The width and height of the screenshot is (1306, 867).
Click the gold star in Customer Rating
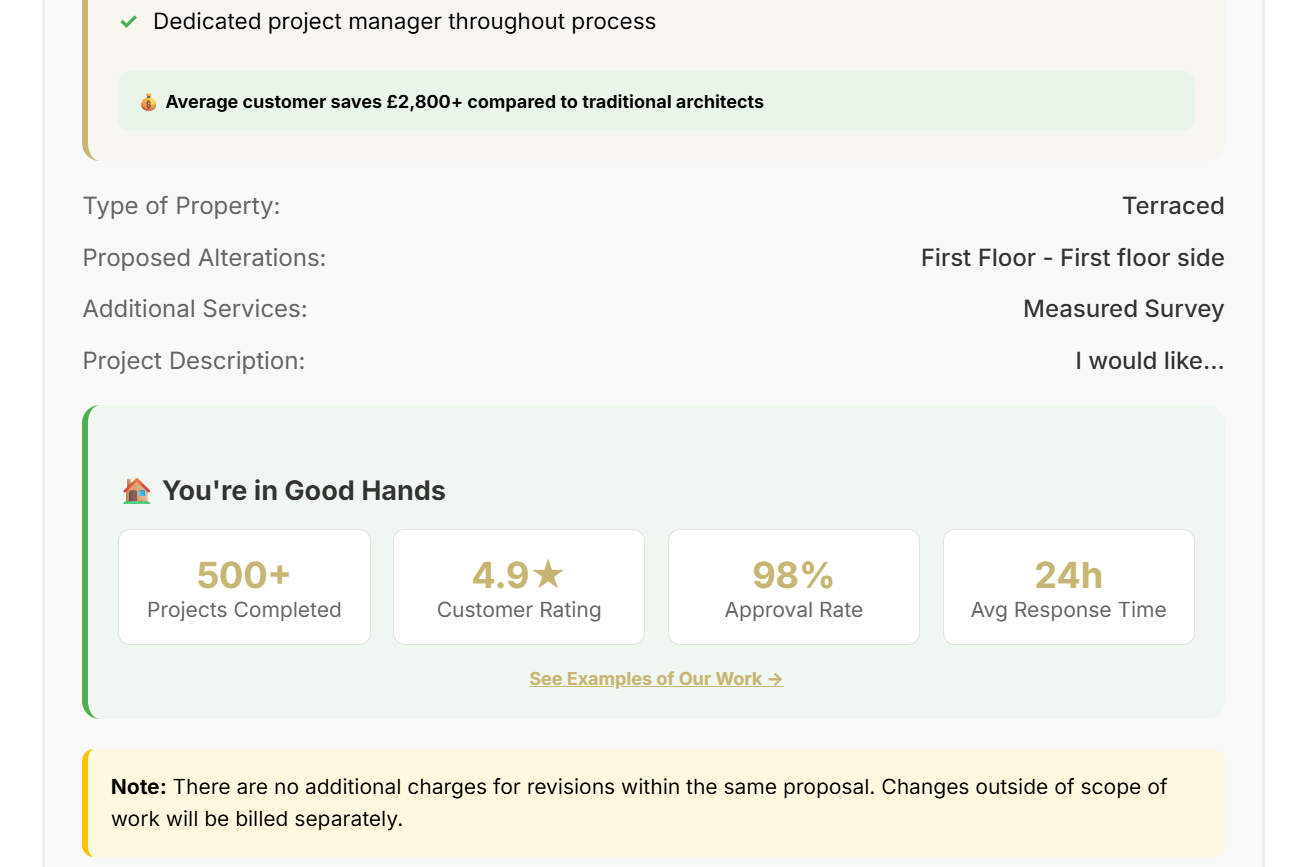tap(548, 575)
